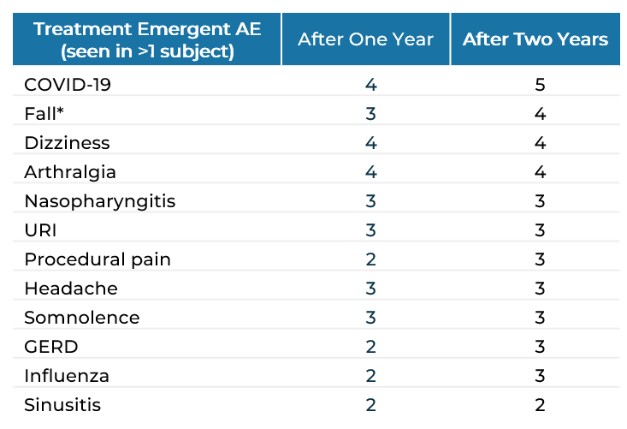Click the Influenza row label

click(x=67, y=376)
